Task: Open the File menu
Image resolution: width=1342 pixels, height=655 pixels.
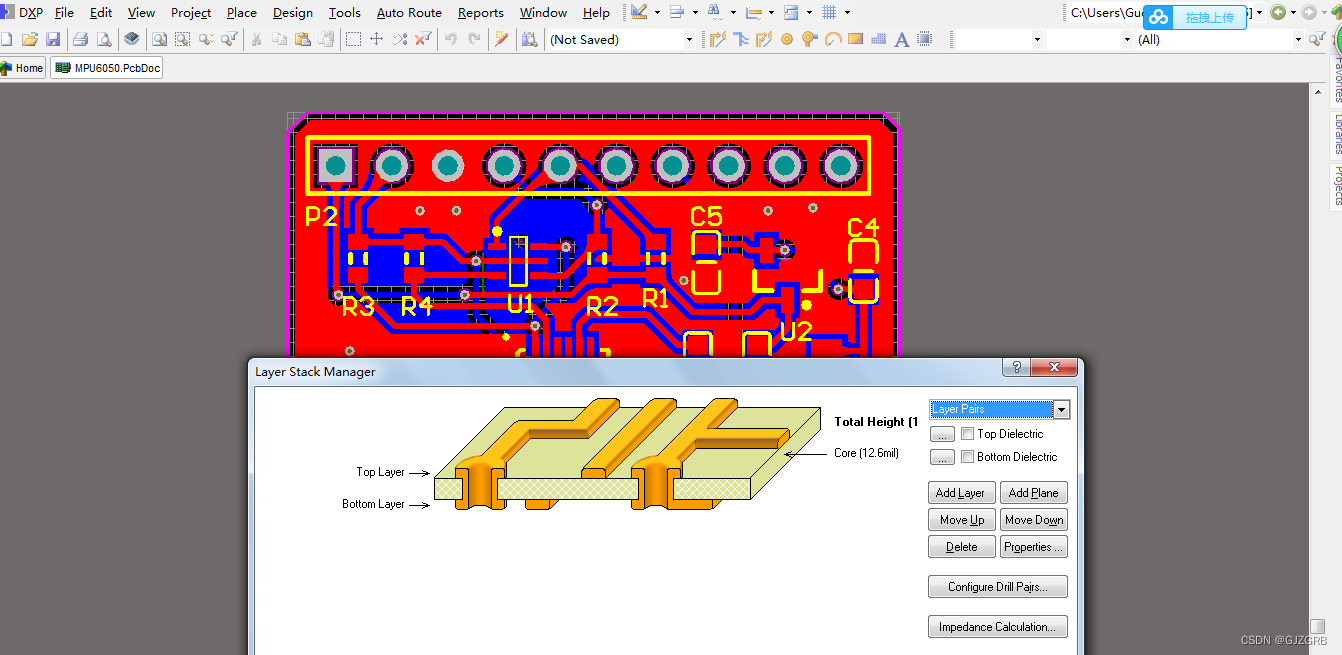Action: tap(64, 12)
